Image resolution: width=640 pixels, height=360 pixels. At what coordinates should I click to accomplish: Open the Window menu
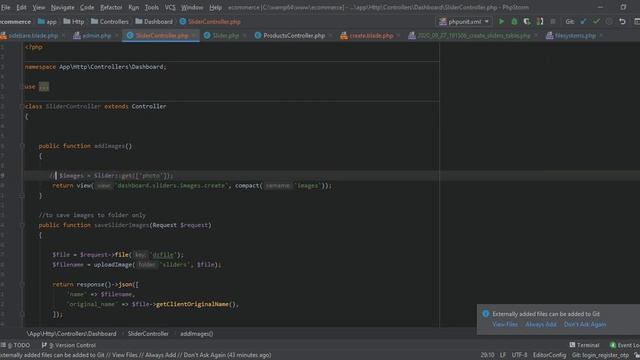tap(192, 7)
